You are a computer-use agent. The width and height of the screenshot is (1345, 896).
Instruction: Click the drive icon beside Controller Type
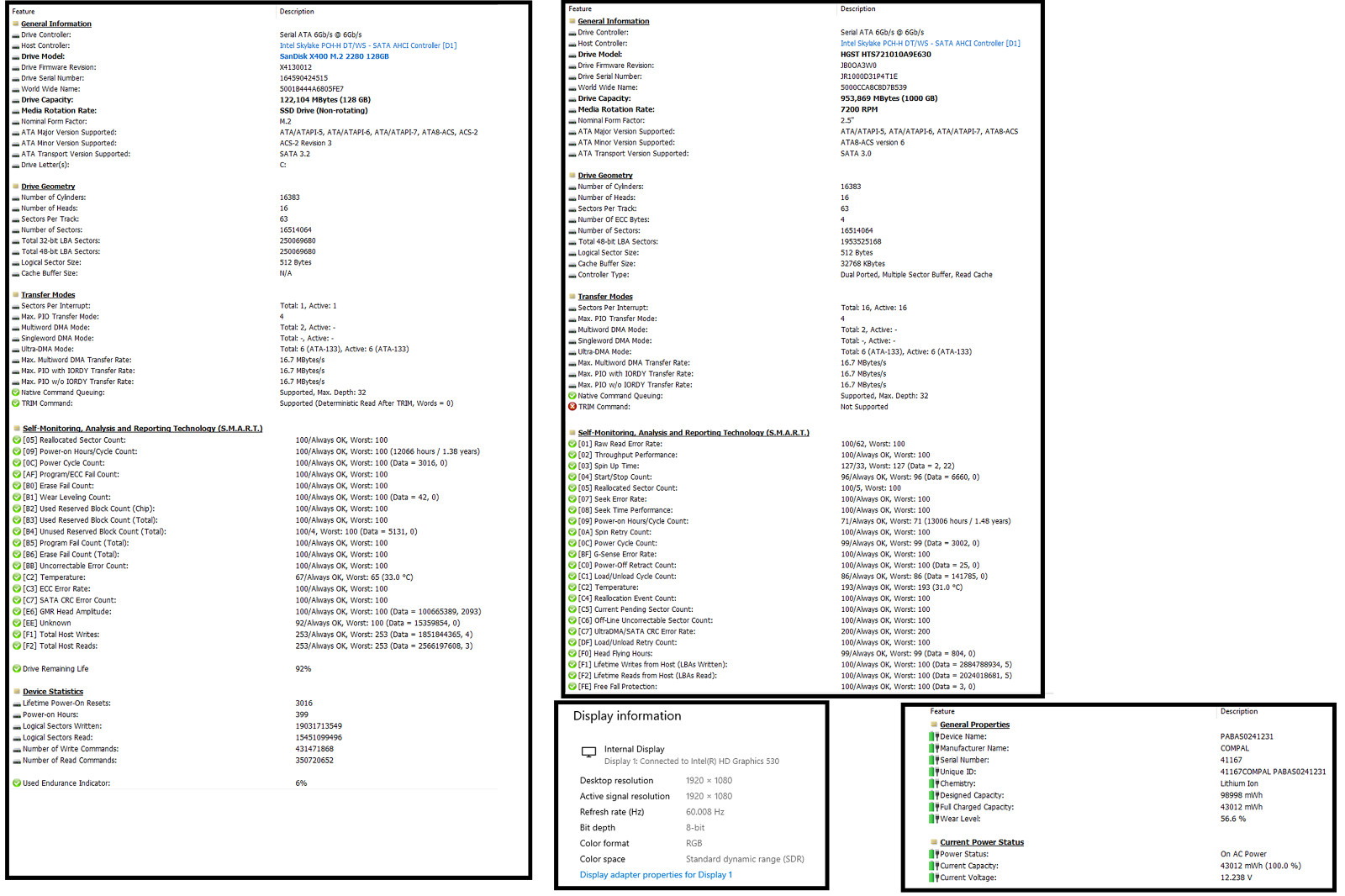click(x=572, y=276)
